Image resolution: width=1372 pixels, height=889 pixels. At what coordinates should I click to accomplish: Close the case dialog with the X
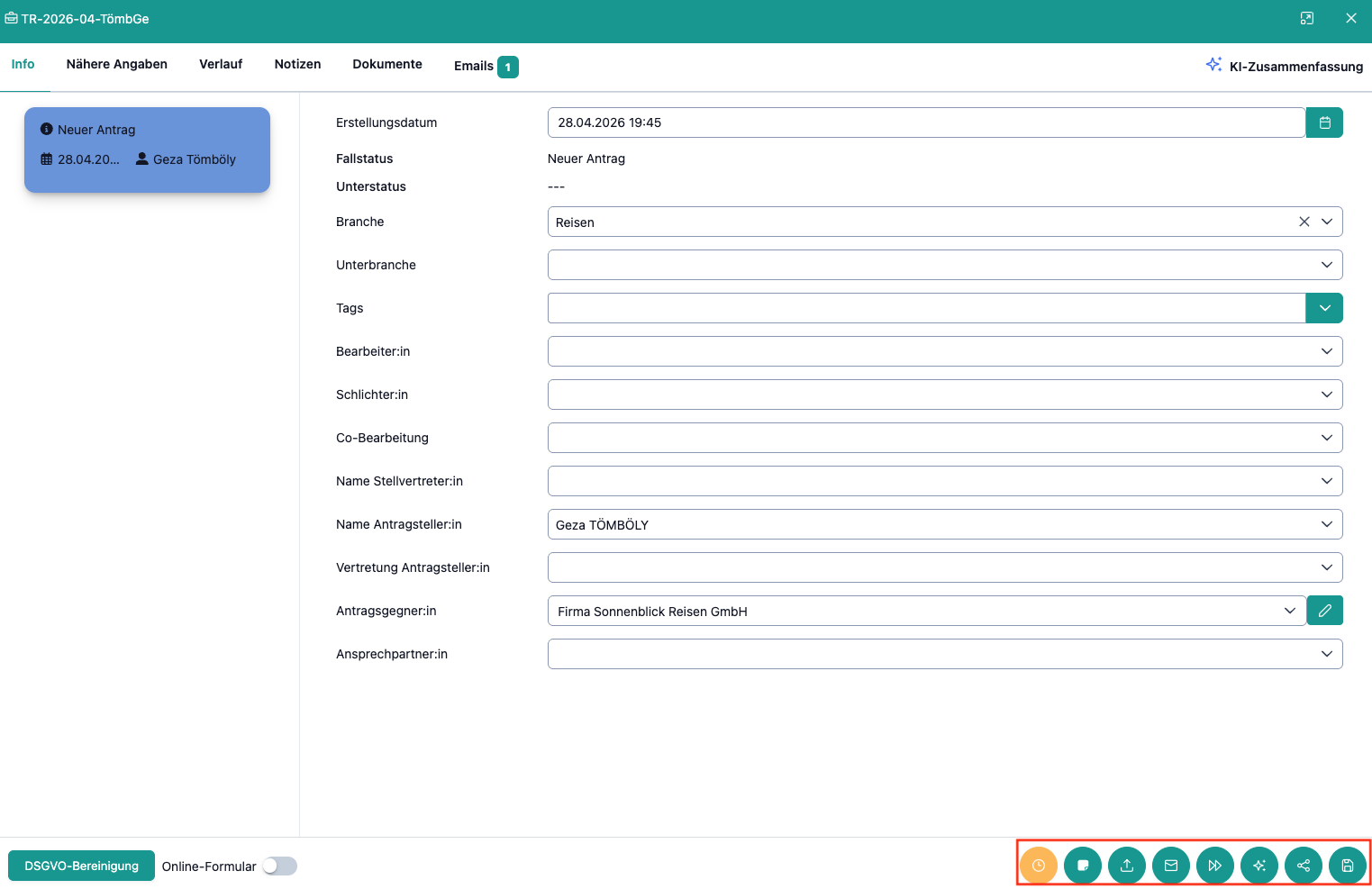[x=1351, y=18]
